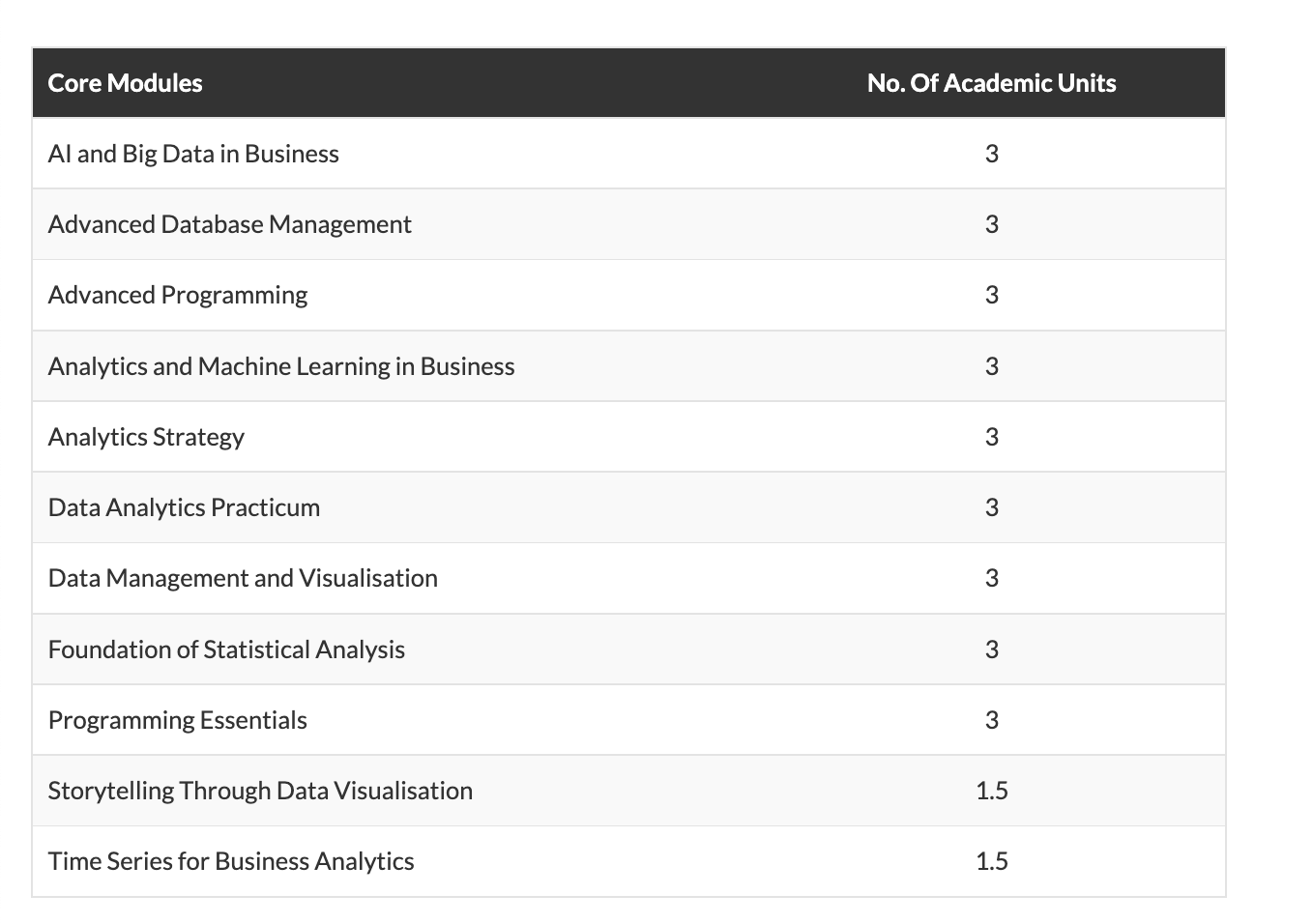The image size is (1313, 924).
Task: Select the AI and Big Data in Business row
Action: point(193,154)
